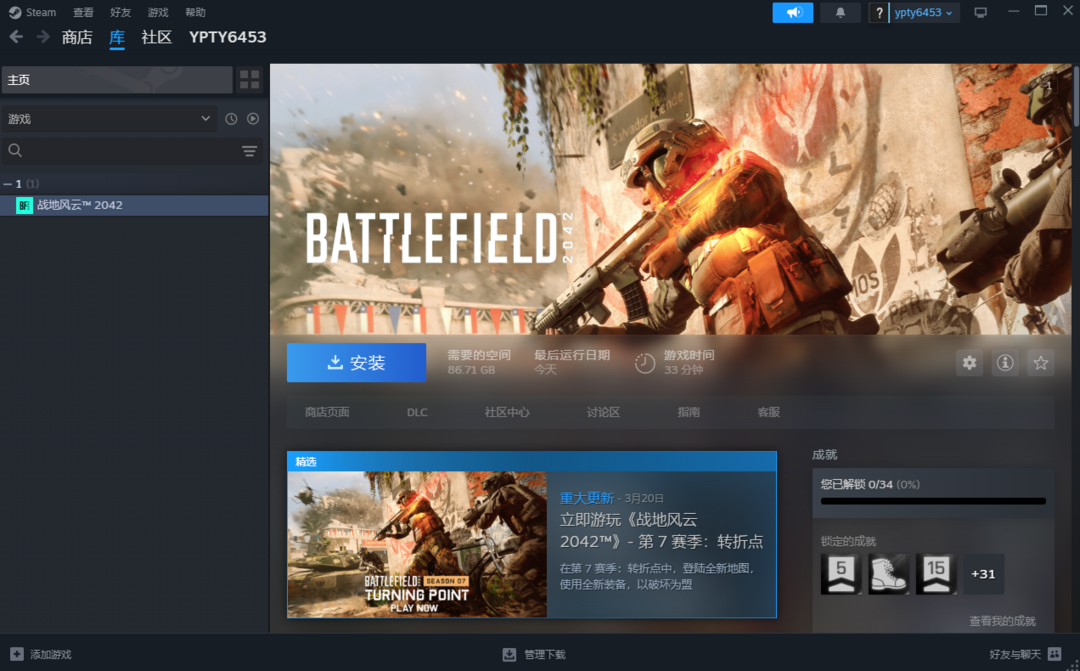Select the 库 tab
1080x671 pixels.
click(117, 37)
